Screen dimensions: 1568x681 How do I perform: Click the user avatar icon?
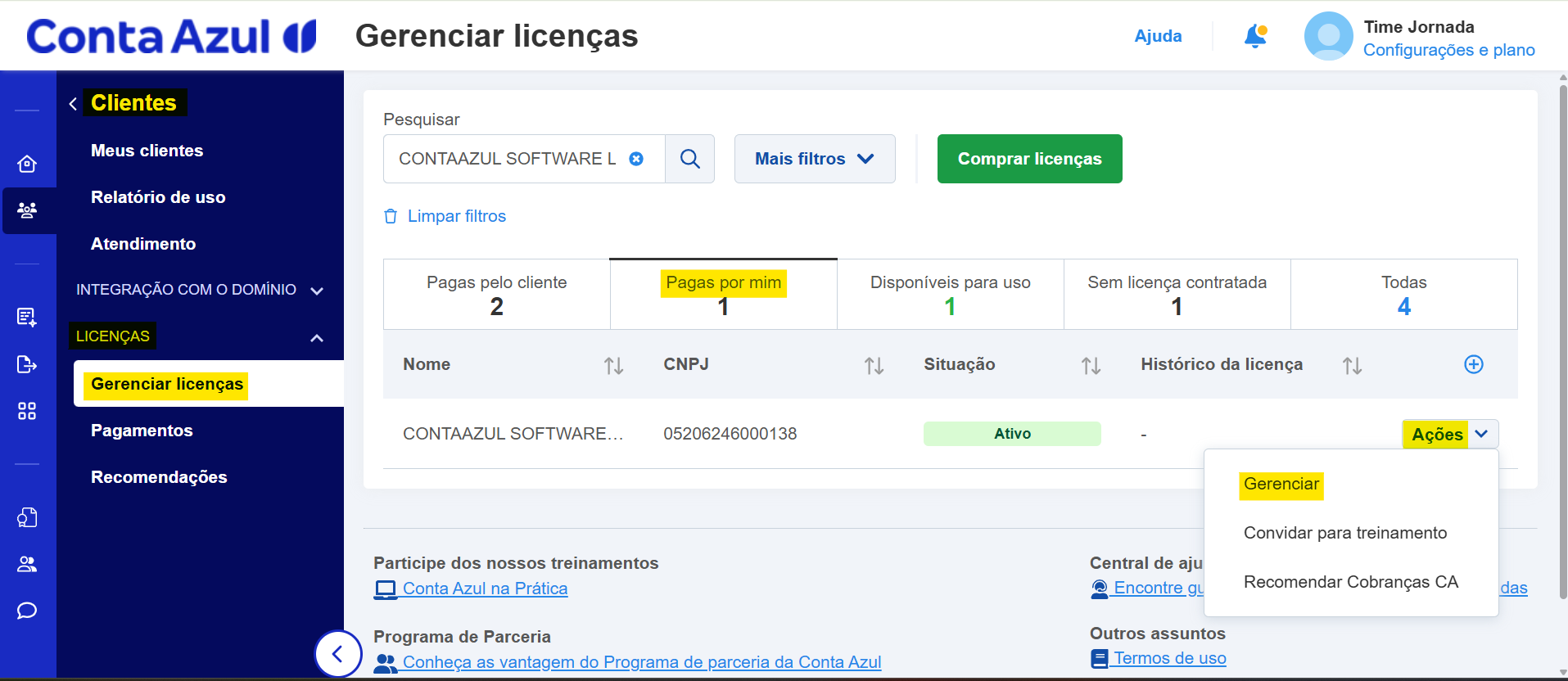click(x=1328, y=36)
